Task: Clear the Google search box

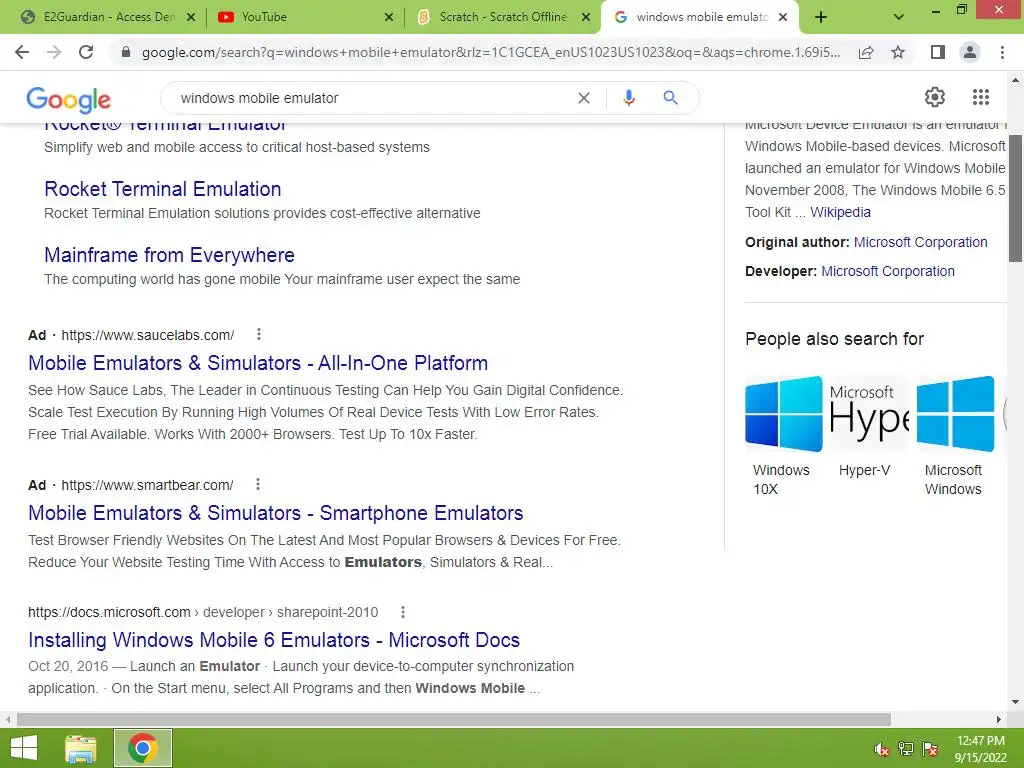Action: coord(584,98)
